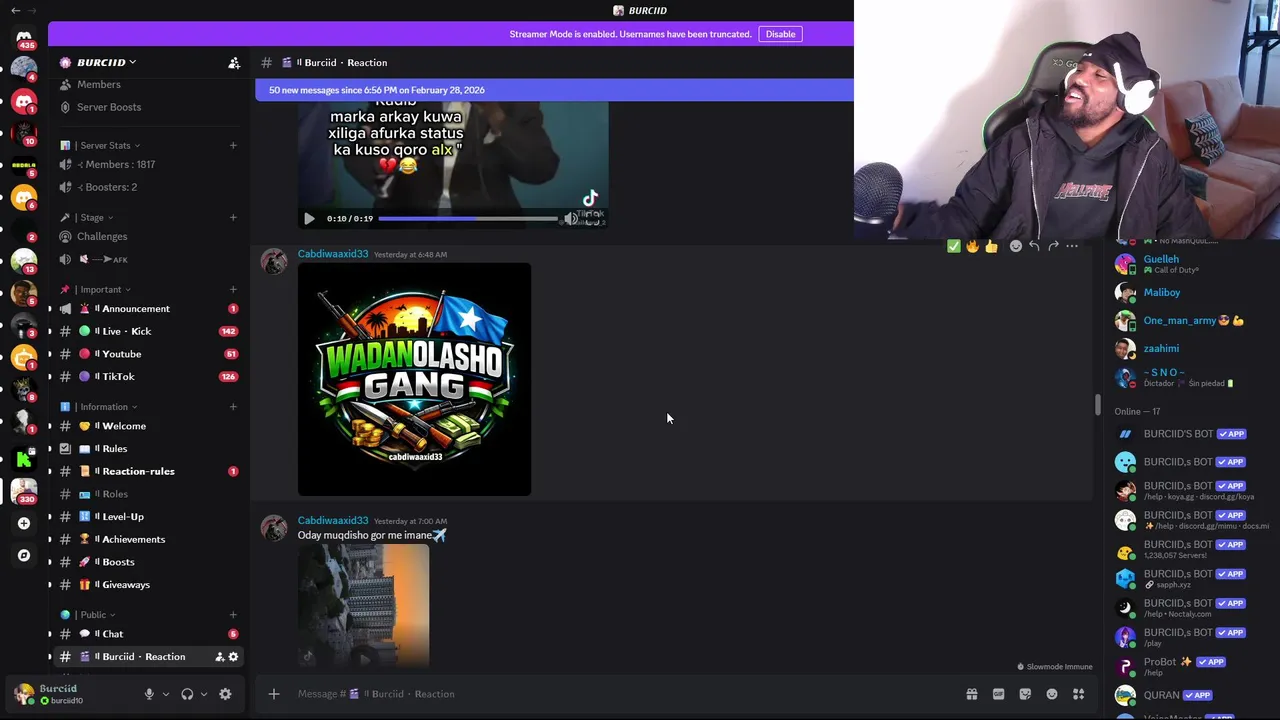Open the add reaction emoji picker

[1015, 246]
